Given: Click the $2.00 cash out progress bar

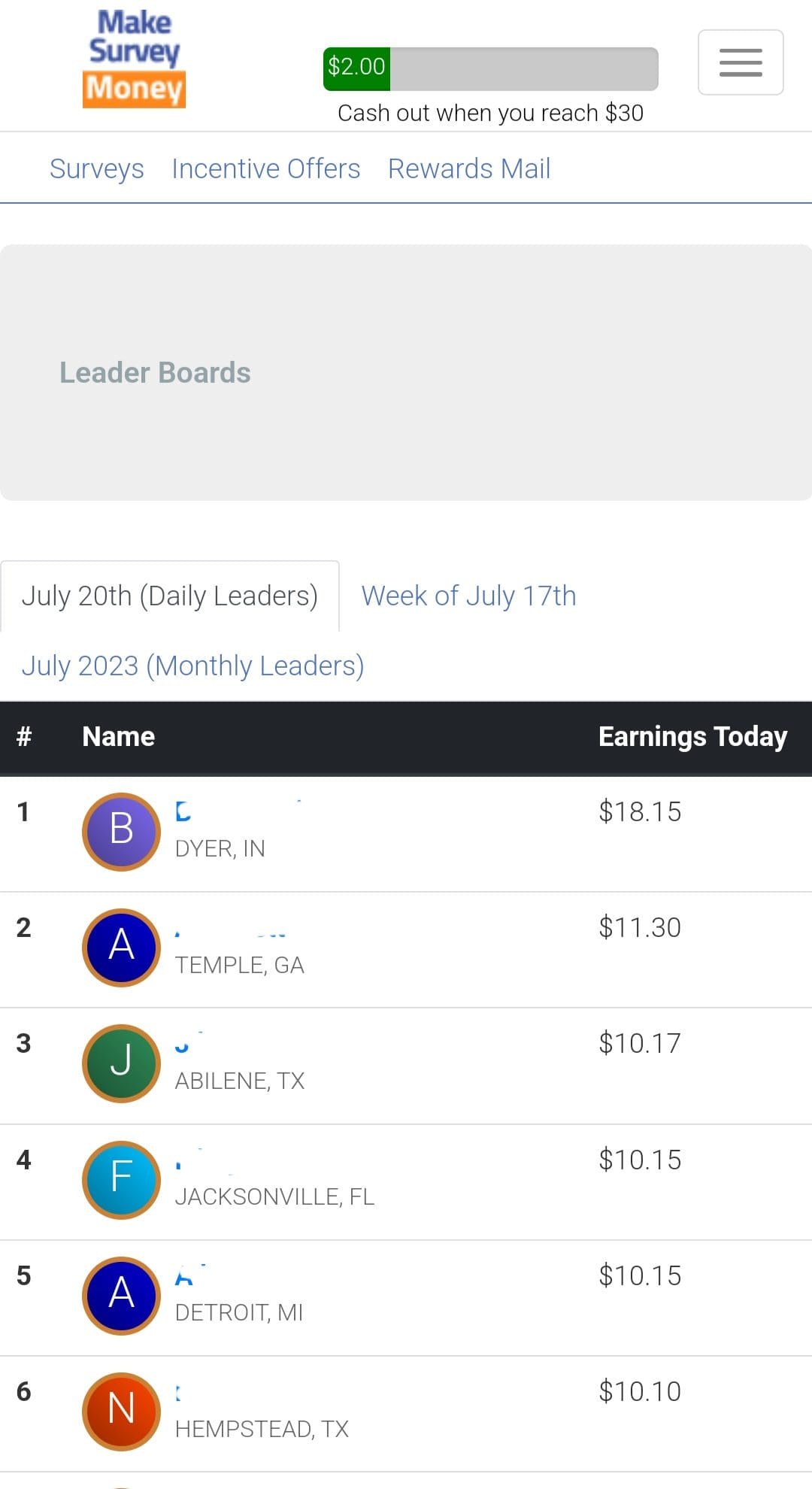Looking at the screenshot, I should 490,68.
